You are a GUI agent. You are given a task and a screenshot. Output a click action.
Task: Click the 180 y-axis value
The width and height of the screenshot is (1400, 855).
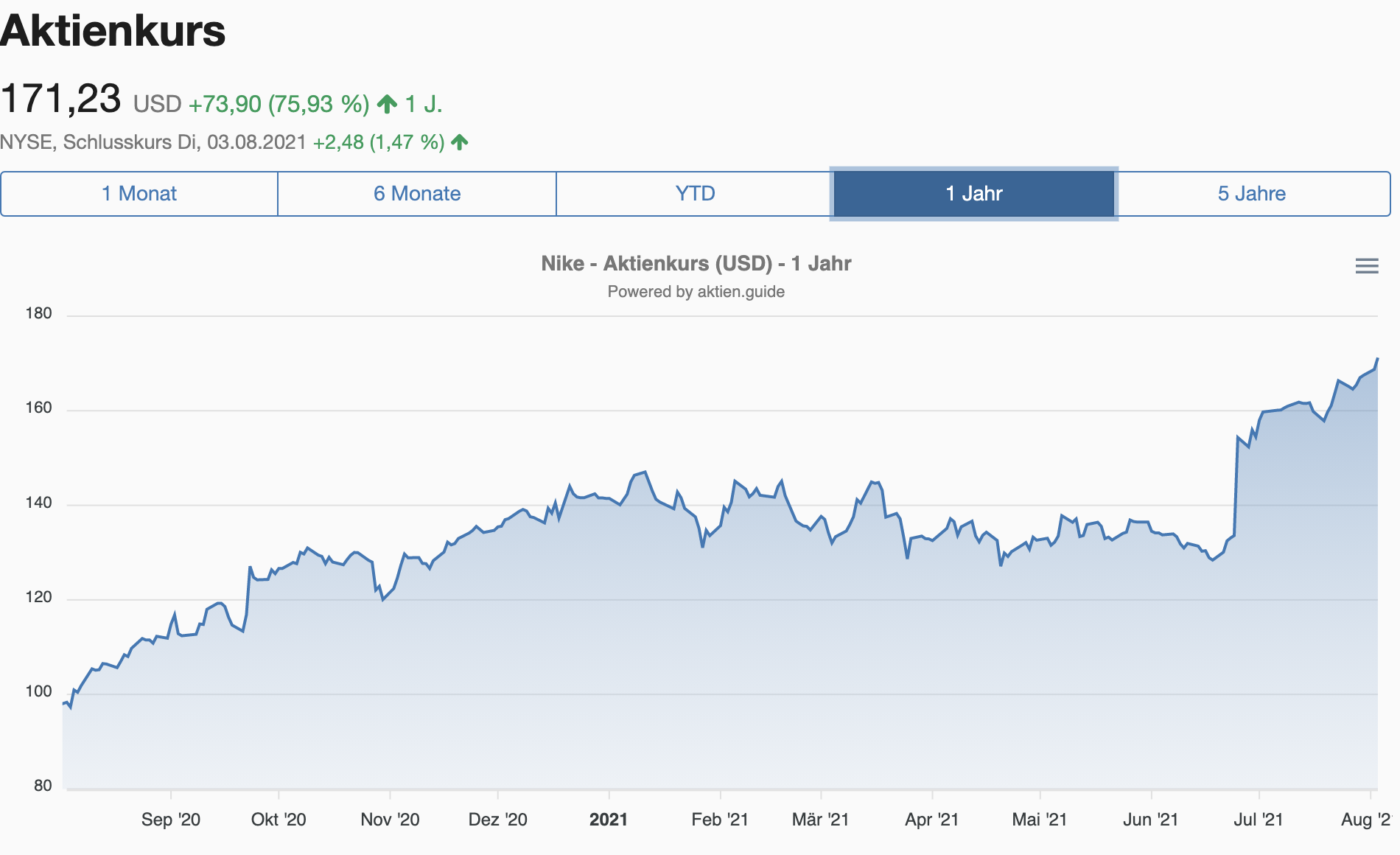[x=39, y=313]
